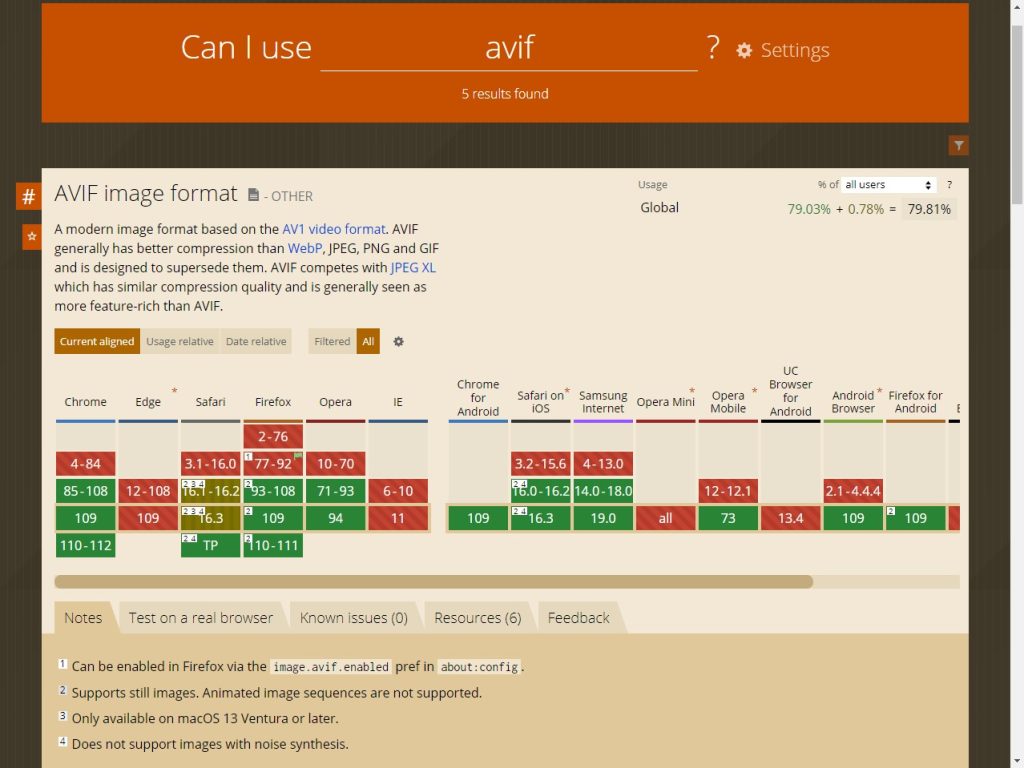Click the AVIF image format heading
This screenshot has height=768, width=1024.
point(146,194)
